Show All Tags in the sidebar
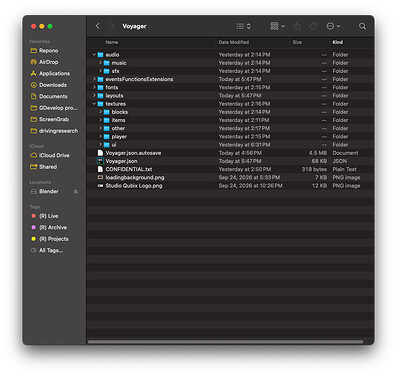The image size is (396, 375). [51, 250]
